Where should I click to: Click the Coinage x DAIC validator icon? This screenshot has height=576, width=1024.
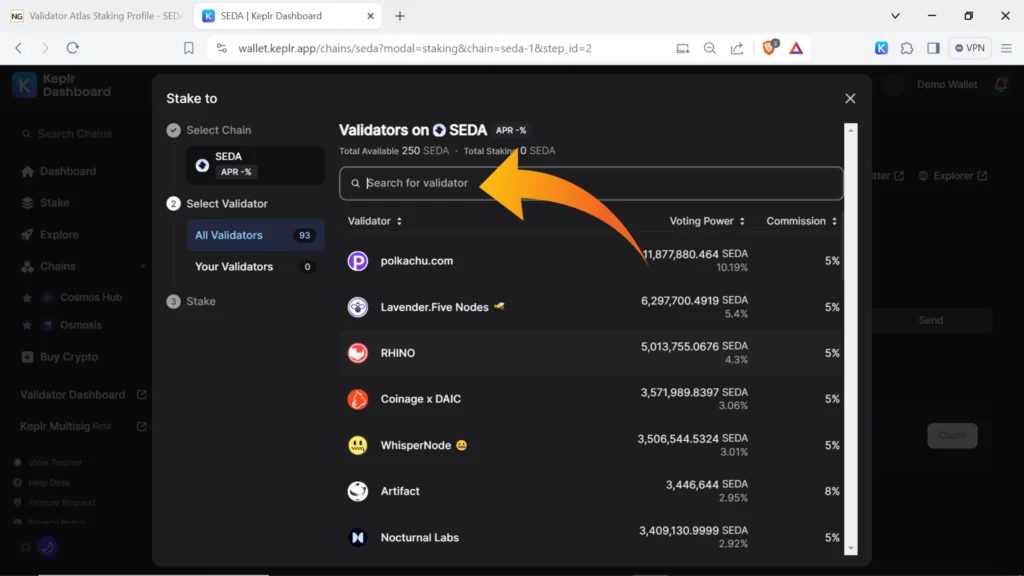(358, 399)
